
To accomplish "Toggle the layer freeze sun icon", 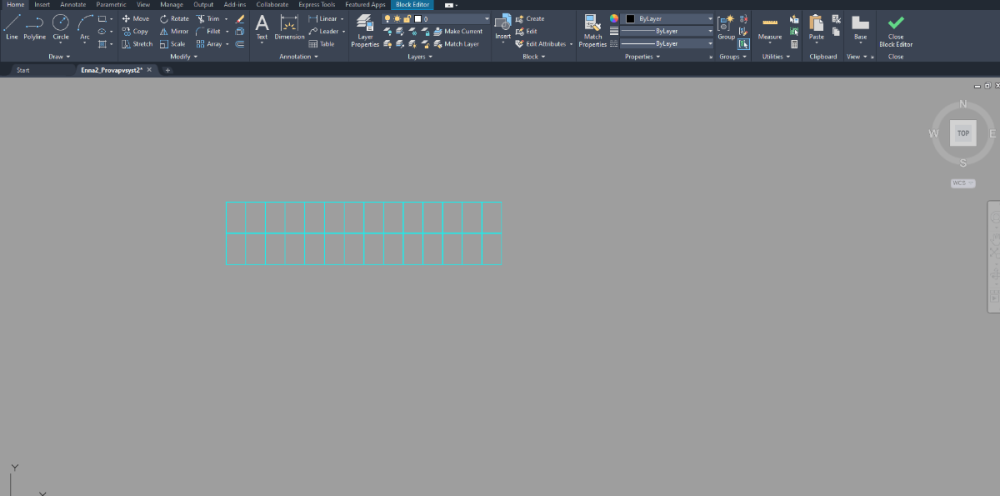I will (397, 19).
